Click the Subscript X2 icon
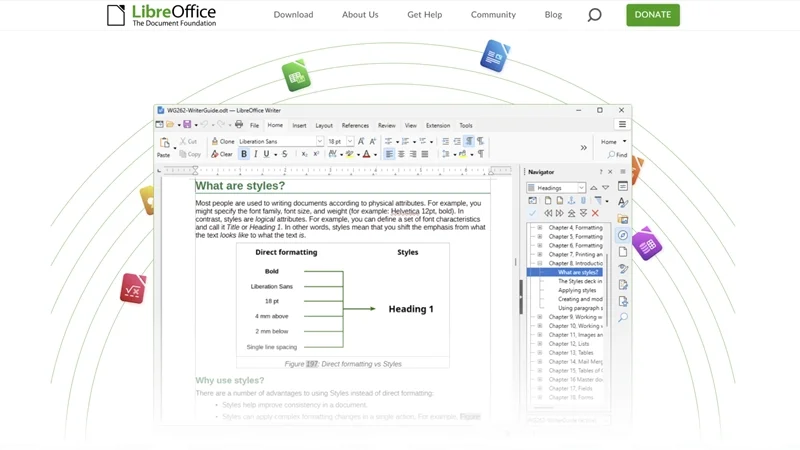The image size is (800, 450). pos(305,154)
